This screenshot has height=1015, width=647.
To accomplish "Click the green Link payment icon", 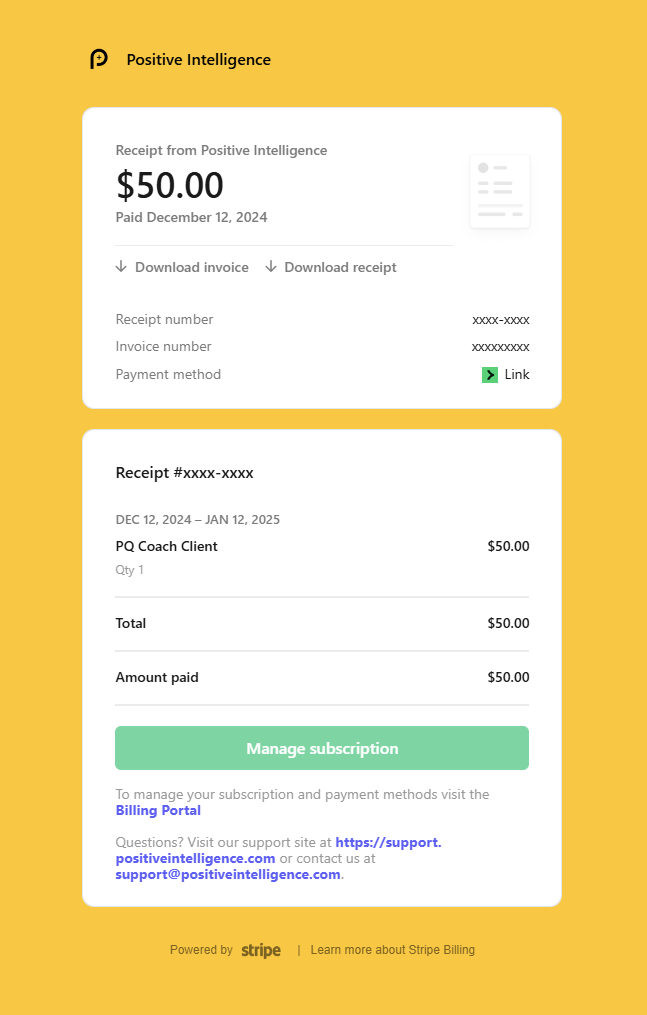I will [490, 375].
